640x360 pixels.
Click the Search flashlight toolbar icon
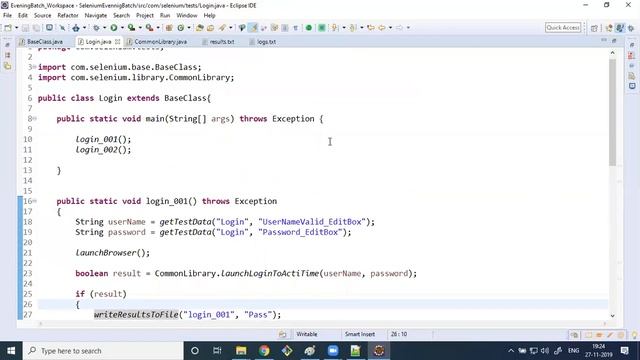[222, 28]
